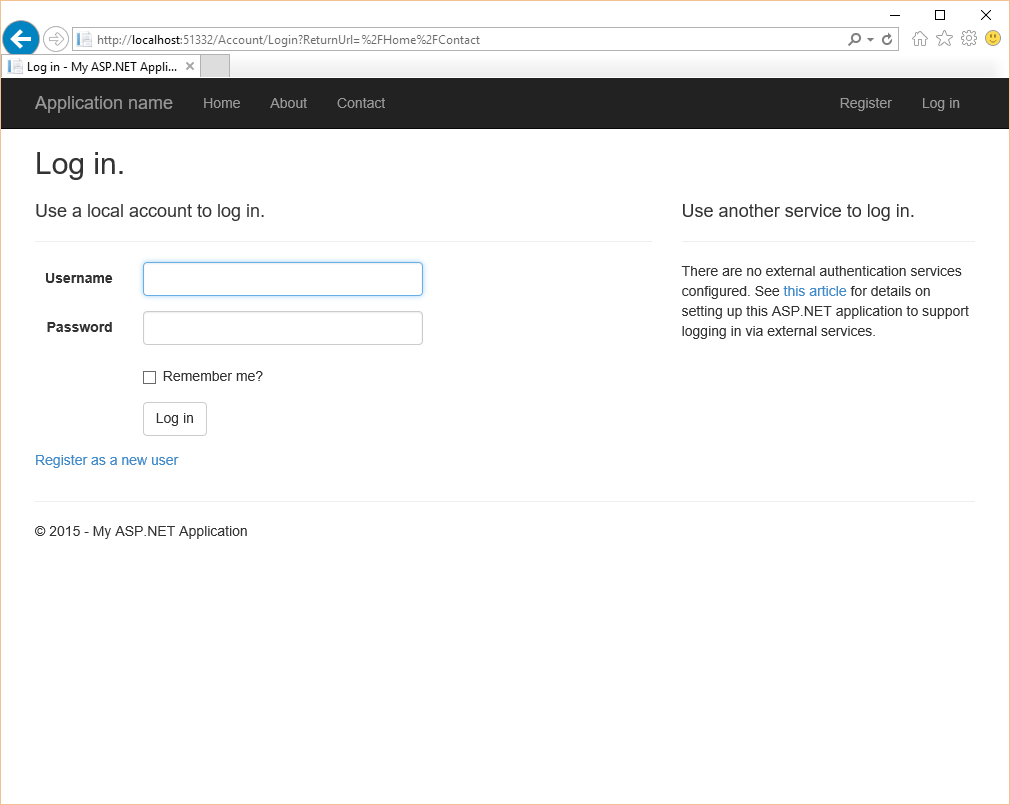This screenshot has width=1010, height=805.
Task: Follow the this article link
Action: click(x=814, y=291)
